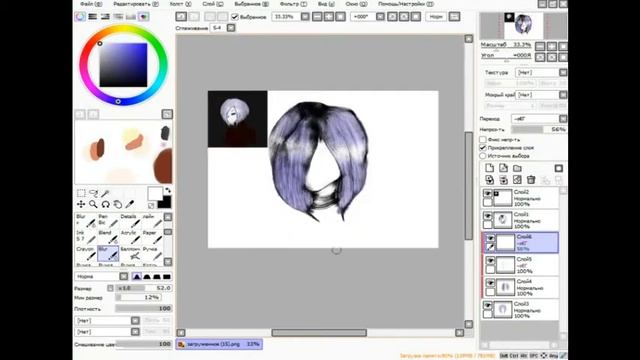This screenshot has height=360, width=640.
Task: Open the Переход blending mode dropdown
Action: pyautogui.click(x=563, y=119)
